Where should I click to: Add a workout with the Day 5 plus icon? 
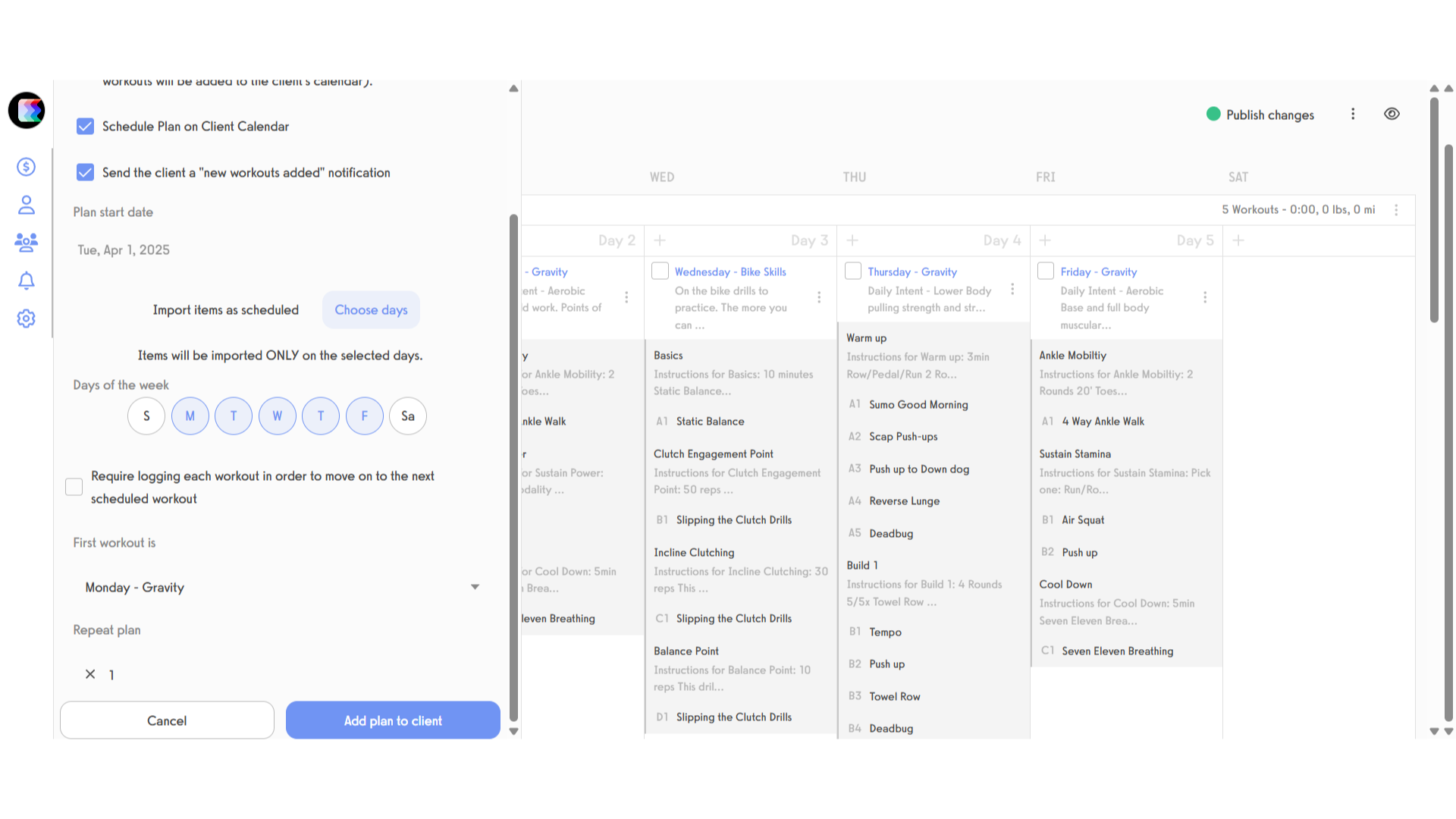[x=1045, y=240]
